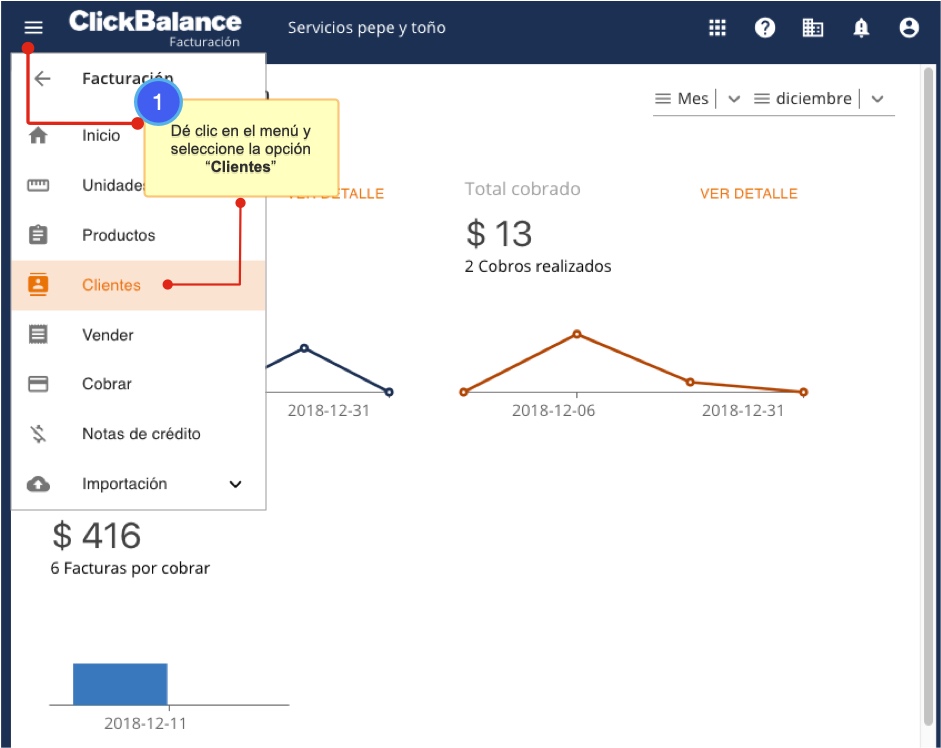The image size is (941, 748).
Task: Open the diciembre month dropdown
Action: coord(877,99)
